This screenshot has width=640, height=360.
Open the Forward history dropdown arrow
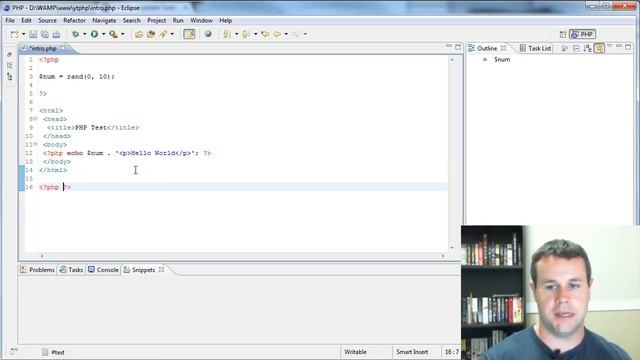click(x=305, y=34)
